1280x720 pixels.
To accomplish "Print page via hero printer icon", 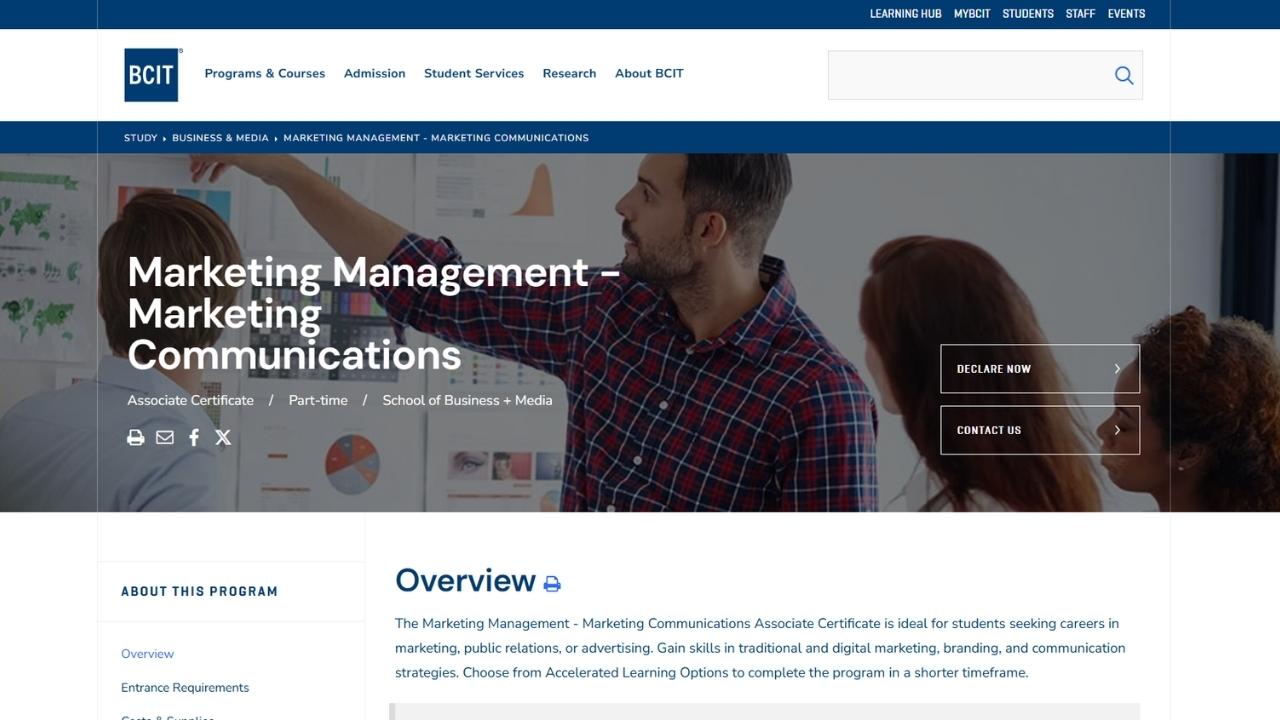I will 136,437.
